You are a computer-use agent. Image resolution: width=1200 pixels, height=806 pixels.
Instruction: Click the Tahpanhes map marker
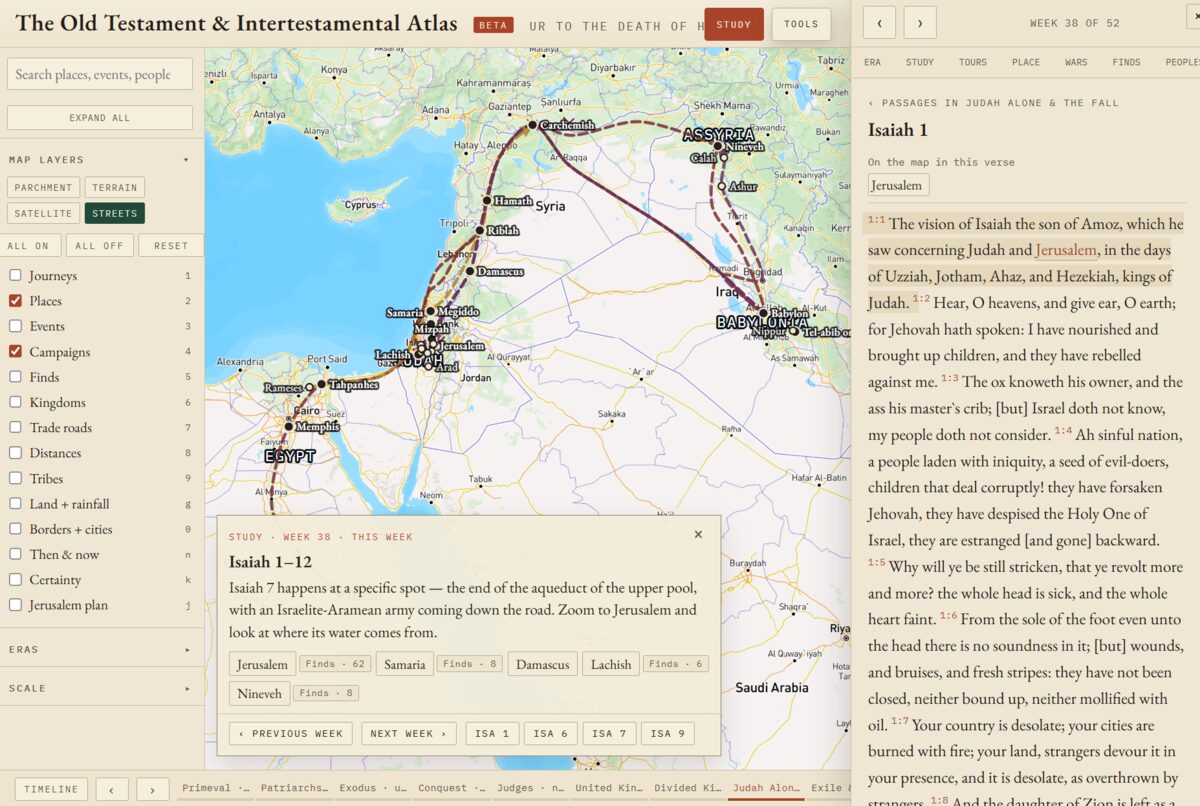(x=321, y=384)
